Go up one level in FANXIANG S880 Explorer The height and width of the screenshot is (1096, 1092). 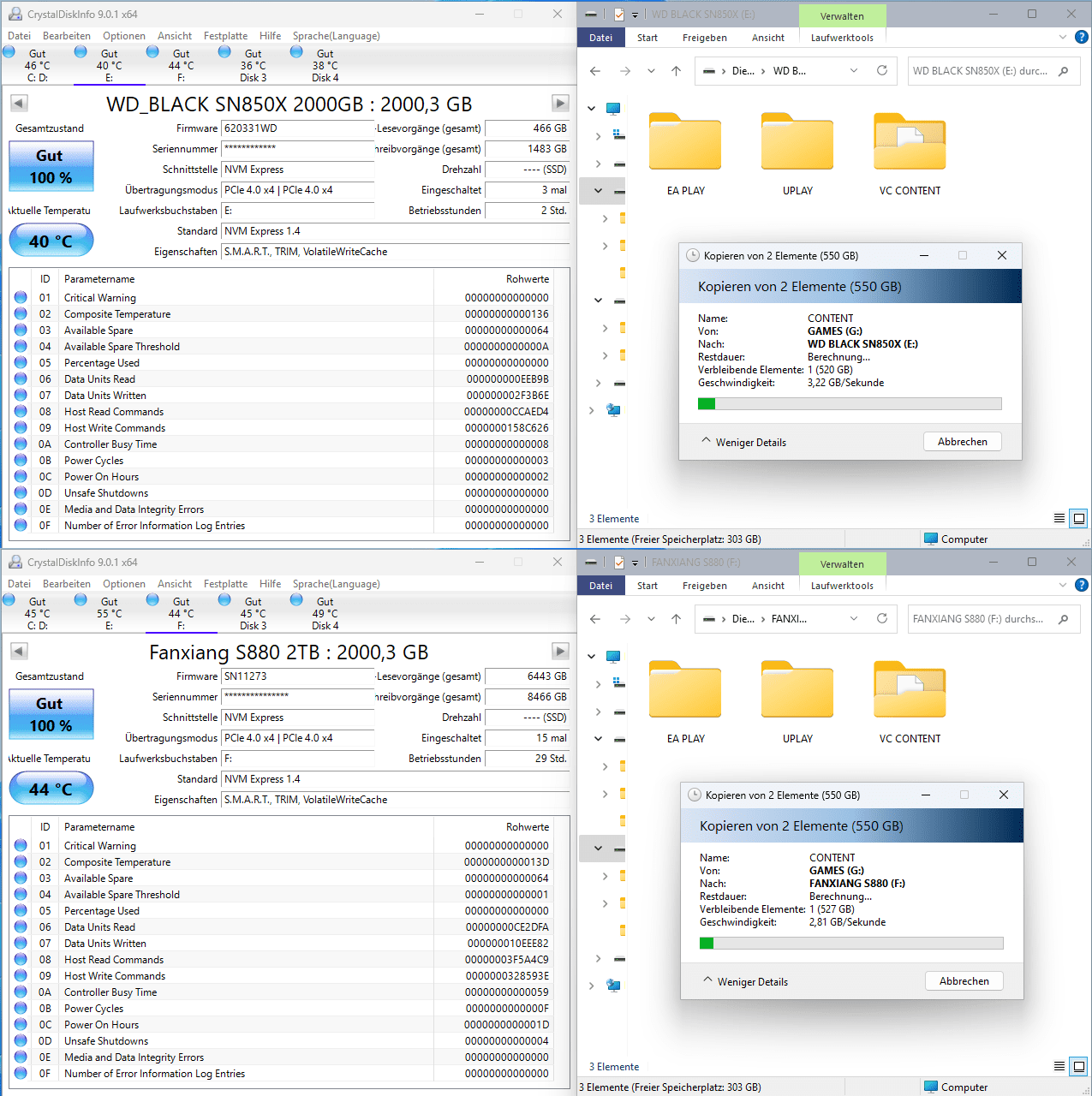click(676, 619)
